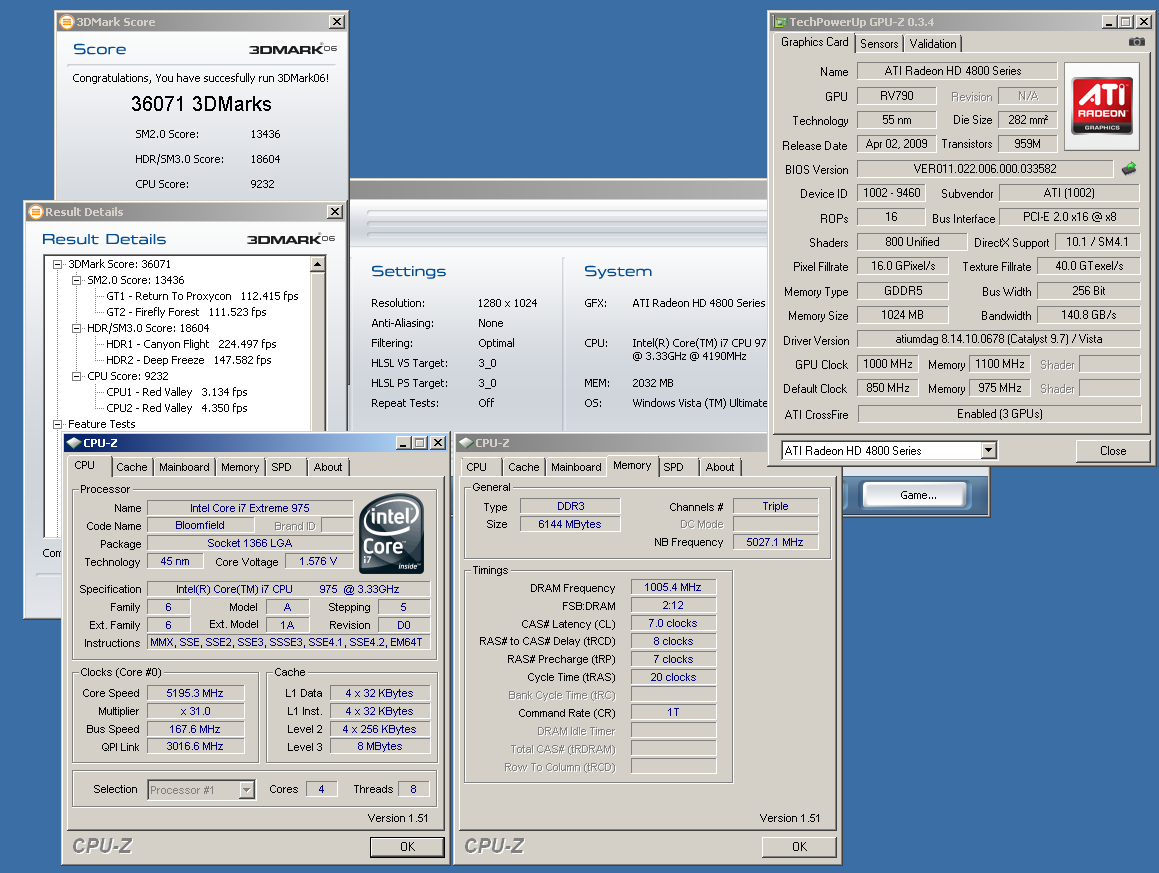The width and height of the screenshot is (1159, 873).
Task: Select GT2 - Firefly Forest tree row
Action: pyautogui.click(x=186, y=313)
